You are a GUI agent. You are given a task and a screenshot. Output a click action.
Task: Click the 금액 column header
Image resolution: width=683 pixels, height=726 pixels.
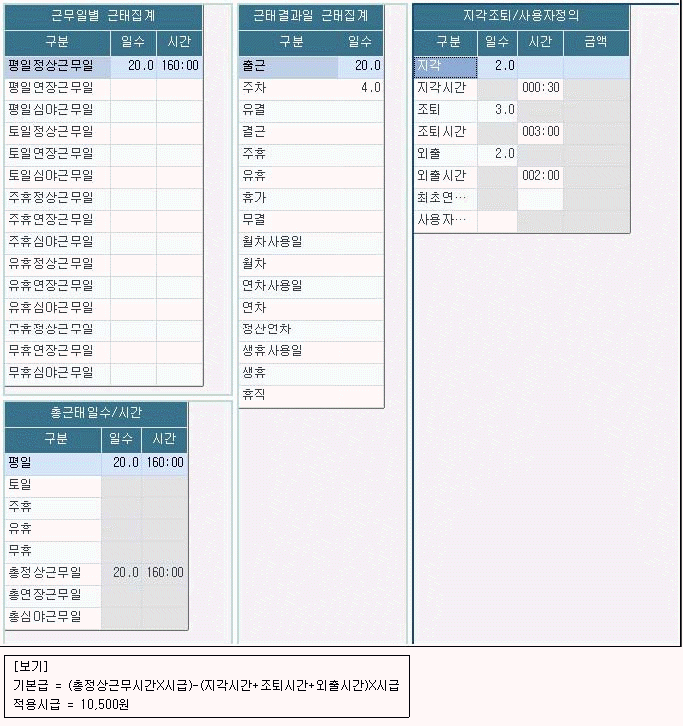pos(595,42)
